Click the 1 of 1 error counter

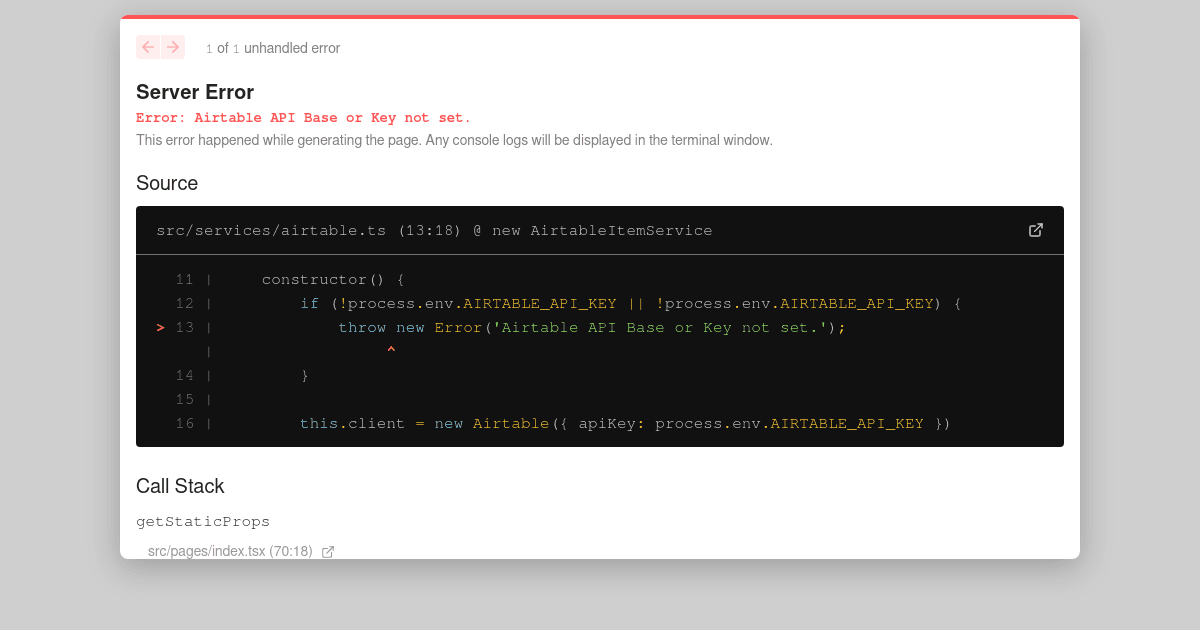point(222,48)
